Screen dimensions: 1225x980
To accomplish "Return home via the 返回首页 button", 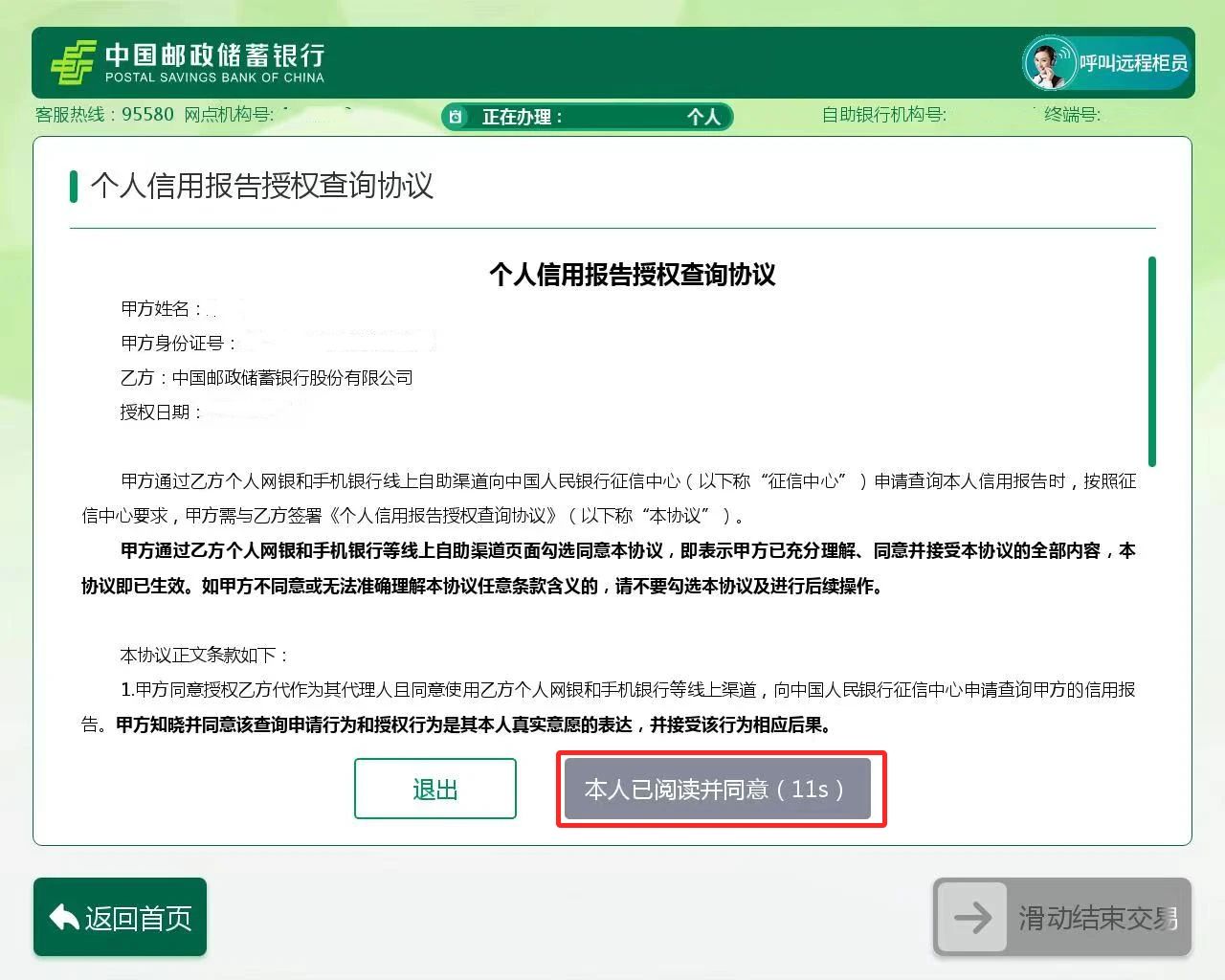I will [120, 917].
